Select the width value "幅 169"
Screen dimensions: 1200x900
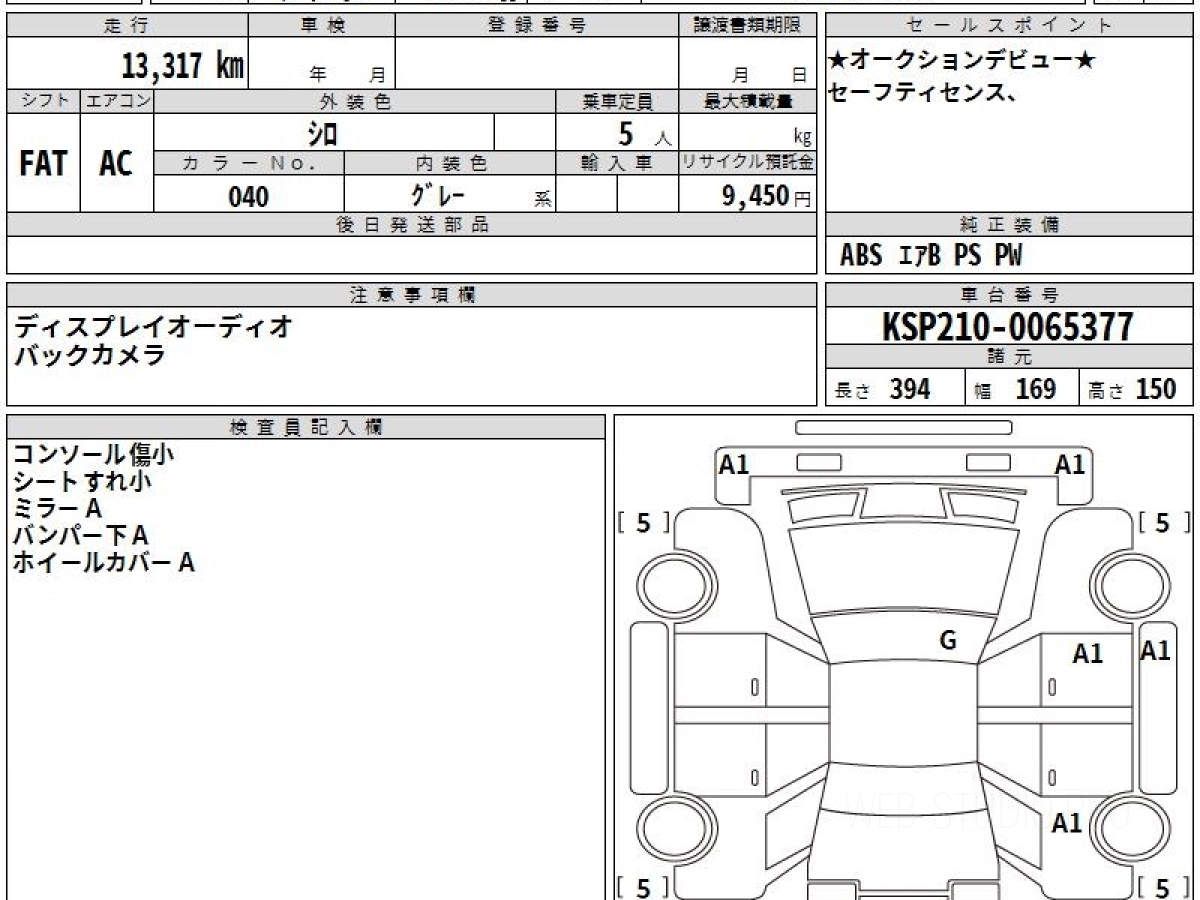pos(1016,389)
